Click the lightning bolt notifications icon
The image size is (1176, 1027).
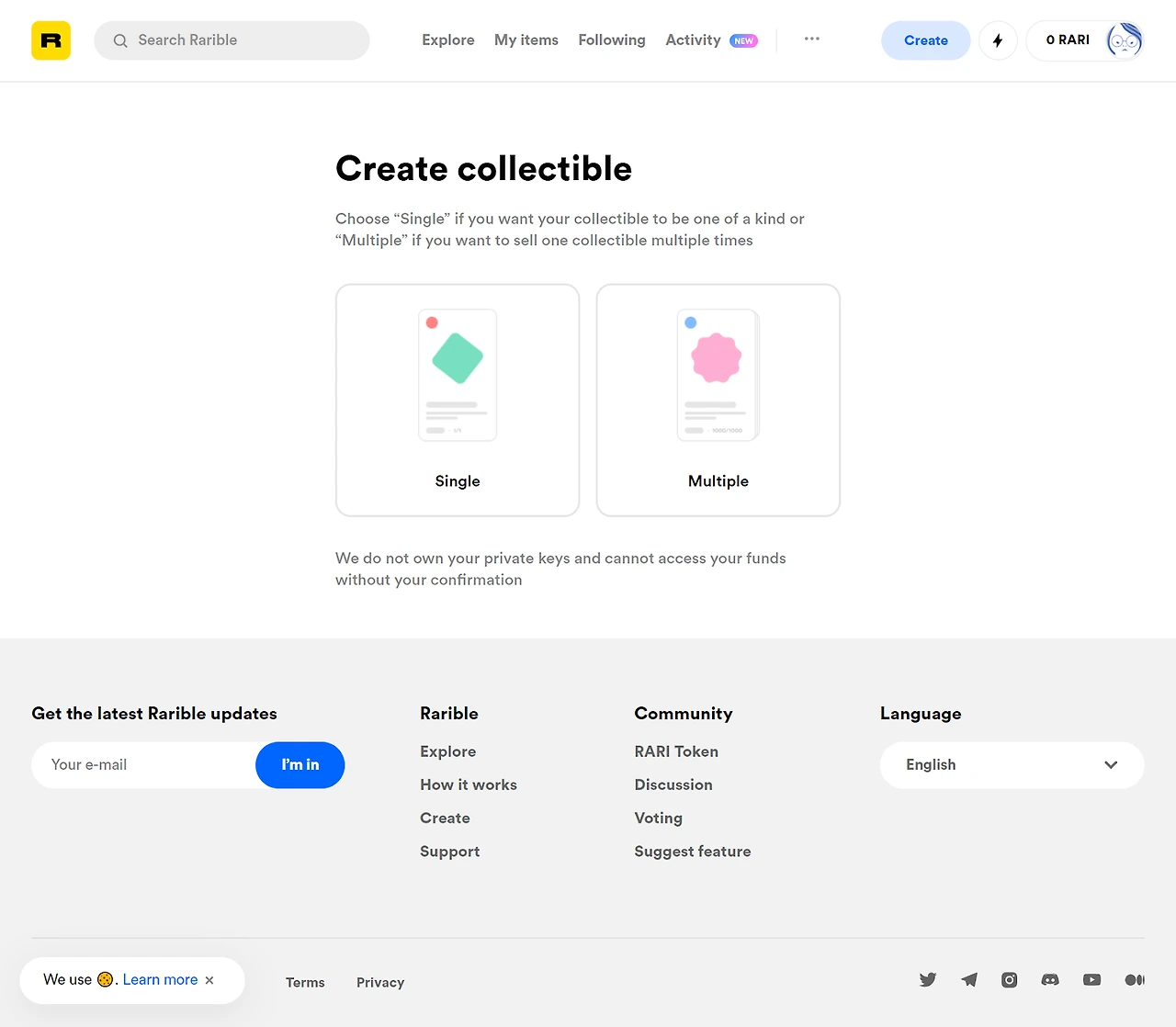pos(998,40)
